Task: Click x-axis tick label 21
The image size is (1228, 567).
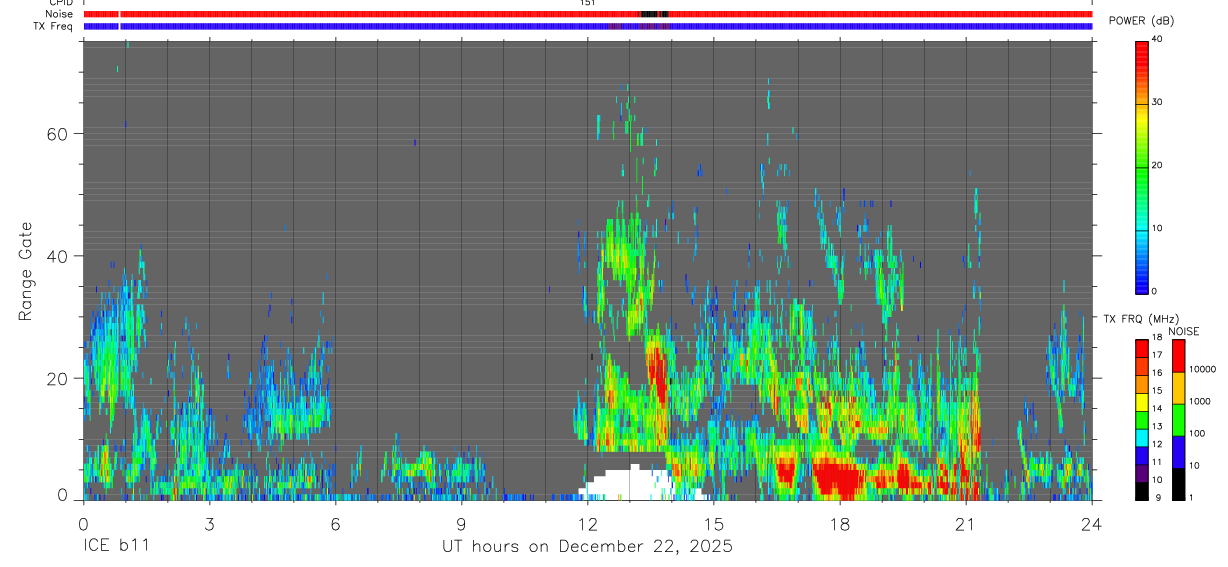Action: 966,523
